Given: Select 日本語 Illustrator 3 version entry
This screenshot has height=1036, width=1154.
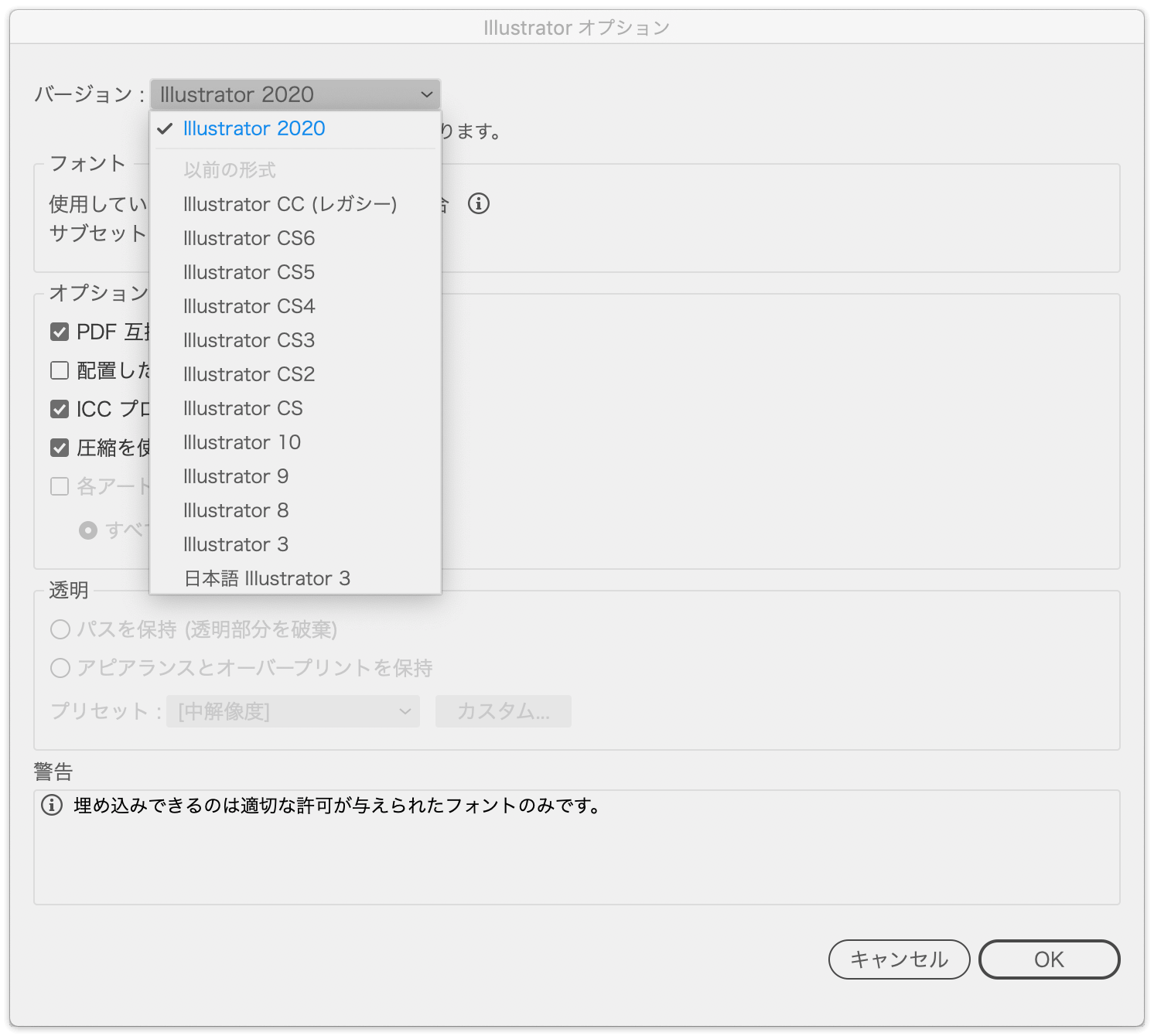Looking at the screenshot, I should point(295,578).
